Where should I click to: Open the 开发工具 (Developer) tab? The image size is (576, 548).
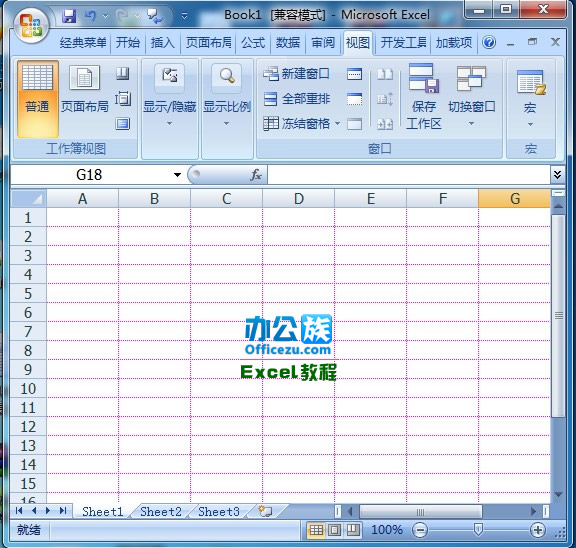pos(403,43)
